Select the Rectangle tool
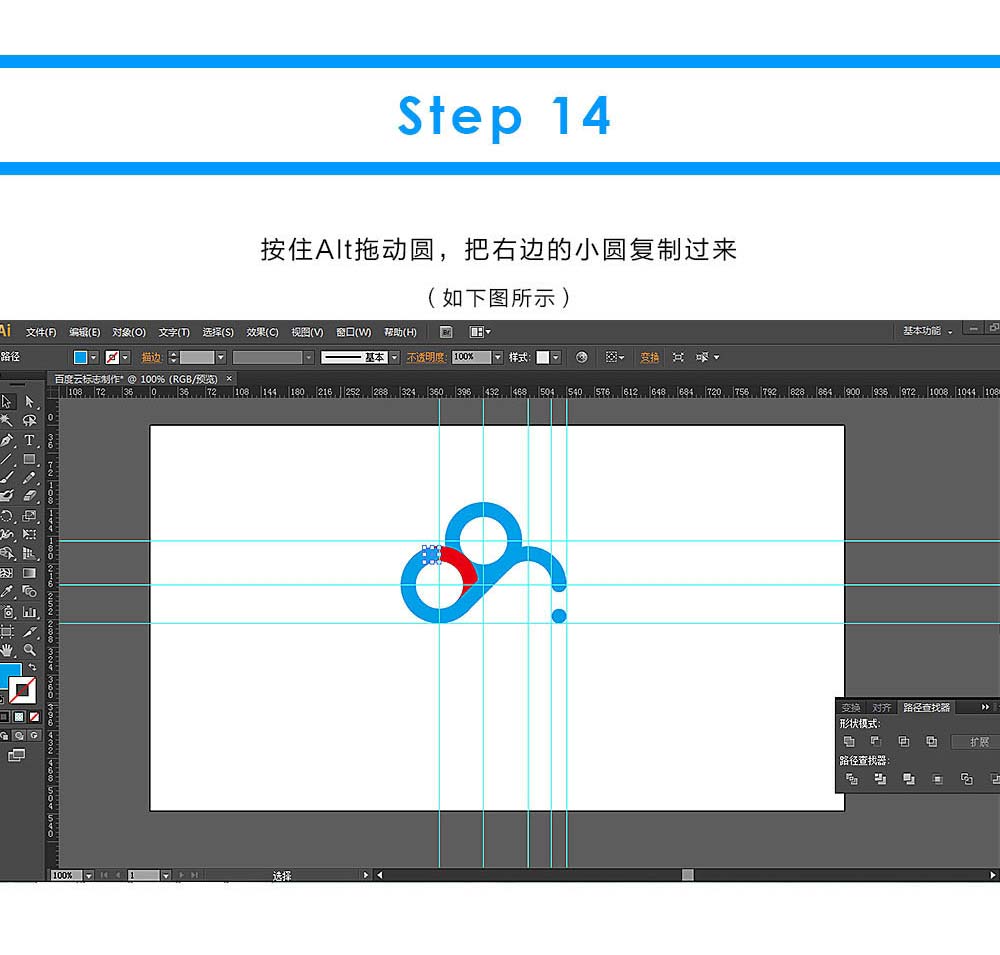Viewport: 1000px width, 955px height. [29, 459]
